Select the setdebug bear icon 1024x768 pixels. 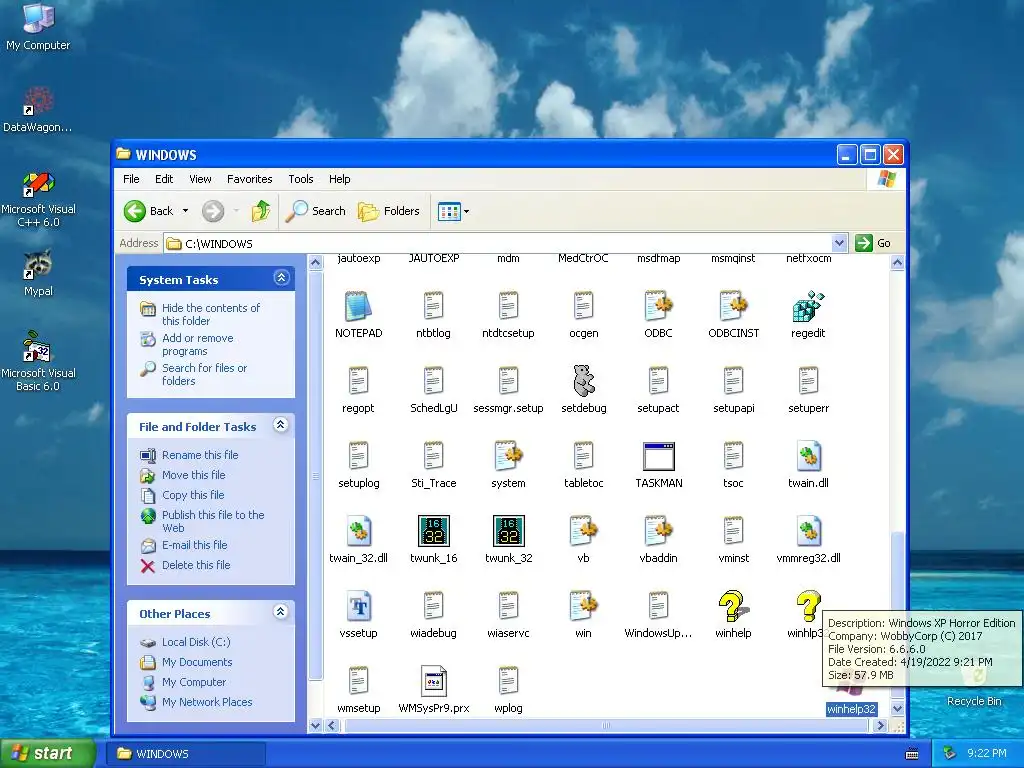pos(583,381)
